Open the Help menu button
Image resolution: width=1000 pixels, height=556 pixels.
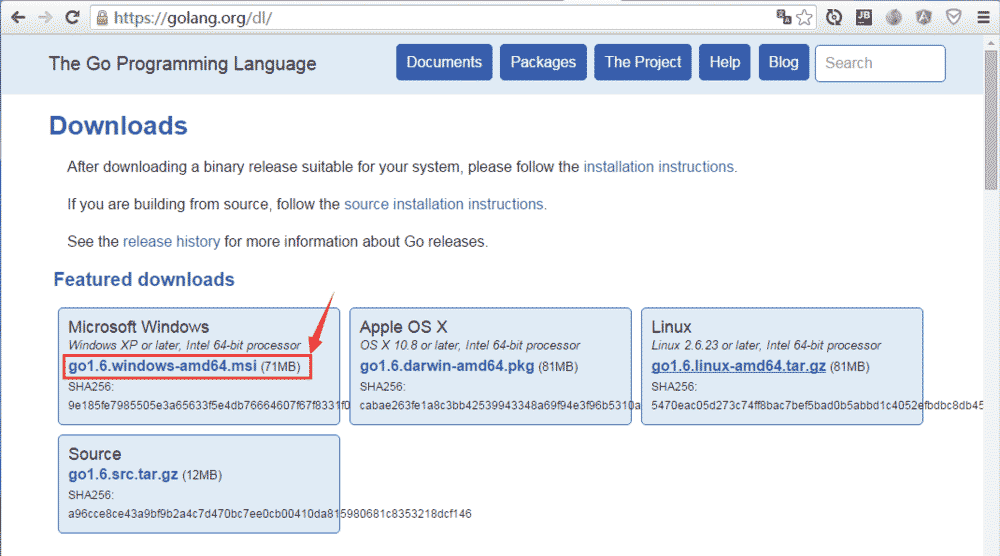coord(724,62)
